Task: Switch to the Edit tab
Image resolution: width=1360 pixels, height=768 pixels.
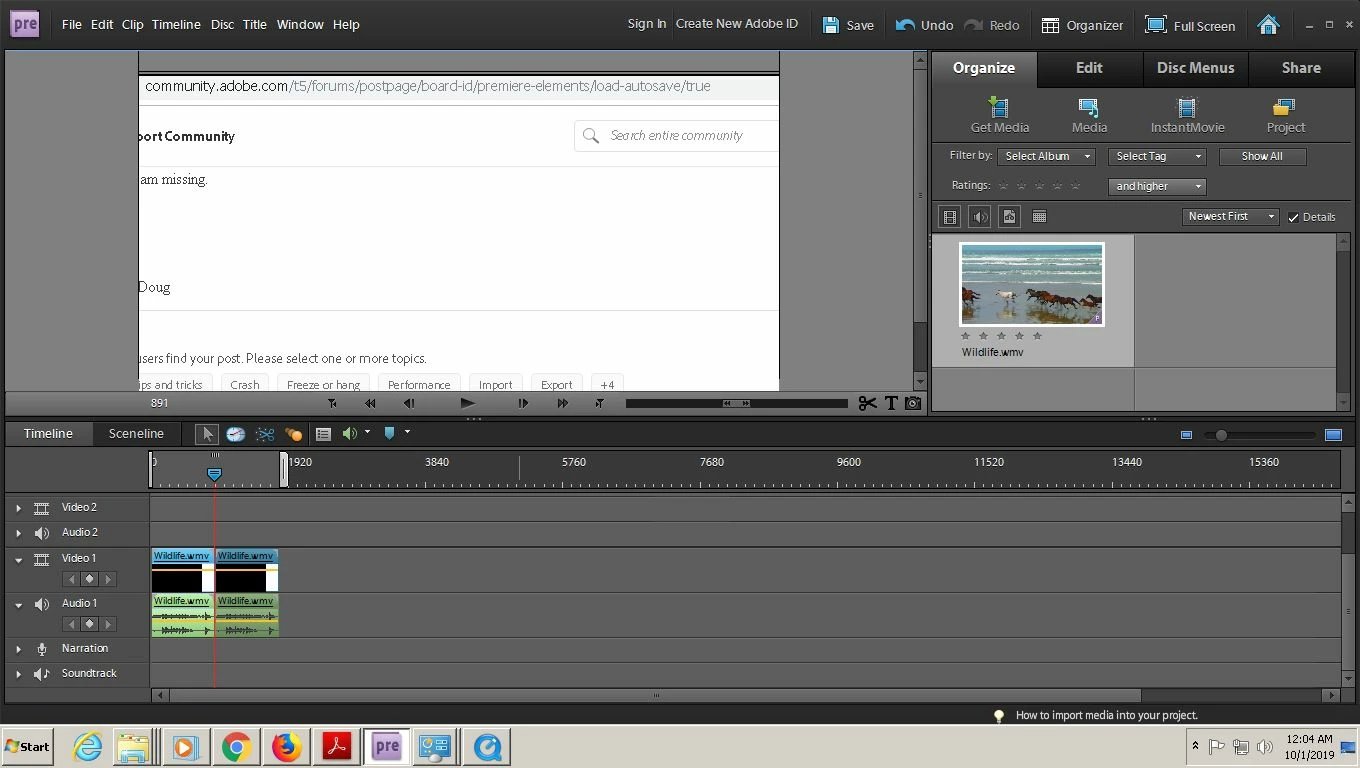Action: tap(1089, 68)
